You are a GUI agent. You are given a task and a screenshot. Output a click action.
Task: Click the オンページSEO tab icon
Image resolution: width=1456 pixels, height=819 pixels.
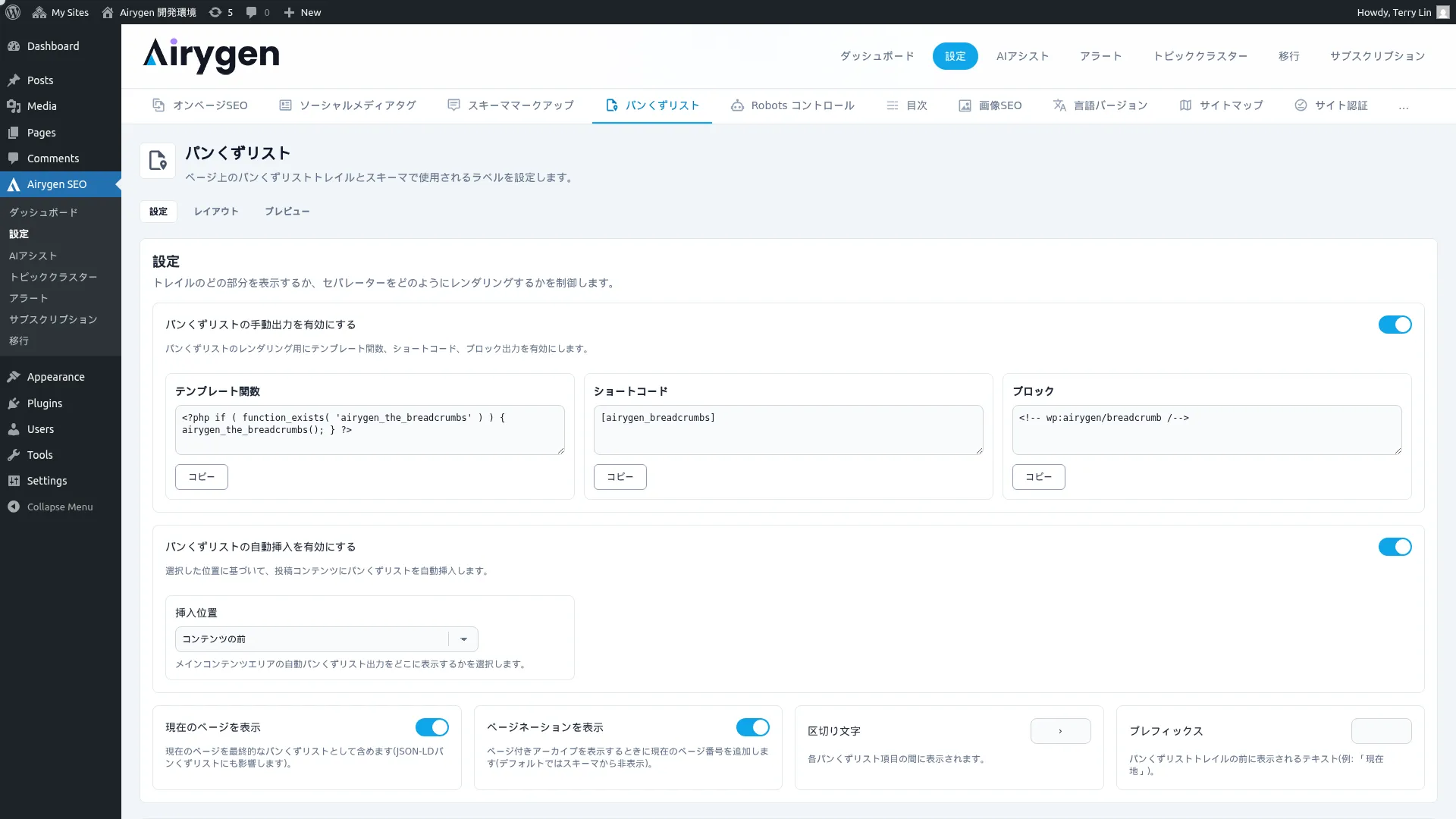tap(158, 105)
